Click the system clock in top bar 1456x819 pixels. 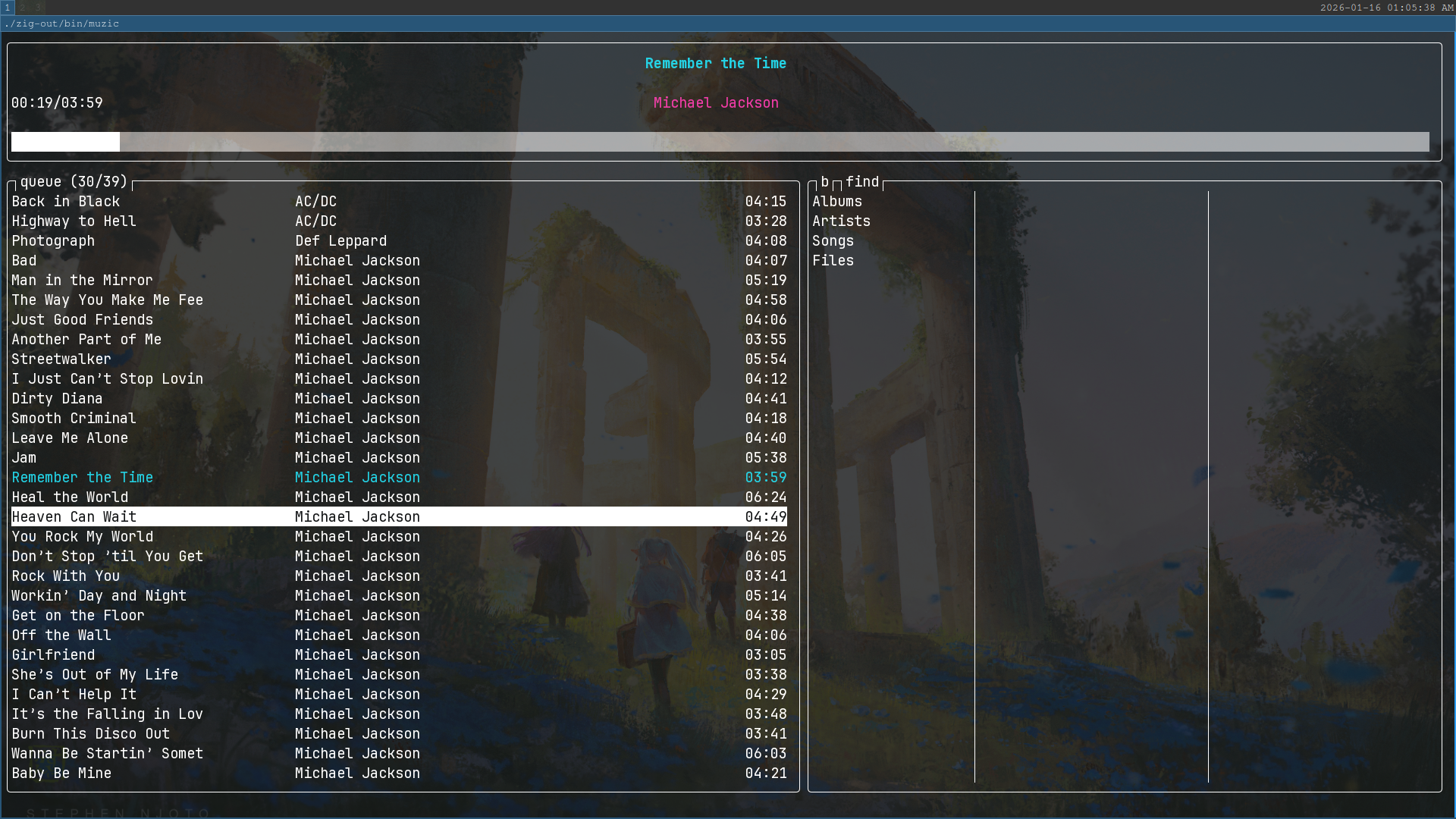click(x=1387, y=8)
